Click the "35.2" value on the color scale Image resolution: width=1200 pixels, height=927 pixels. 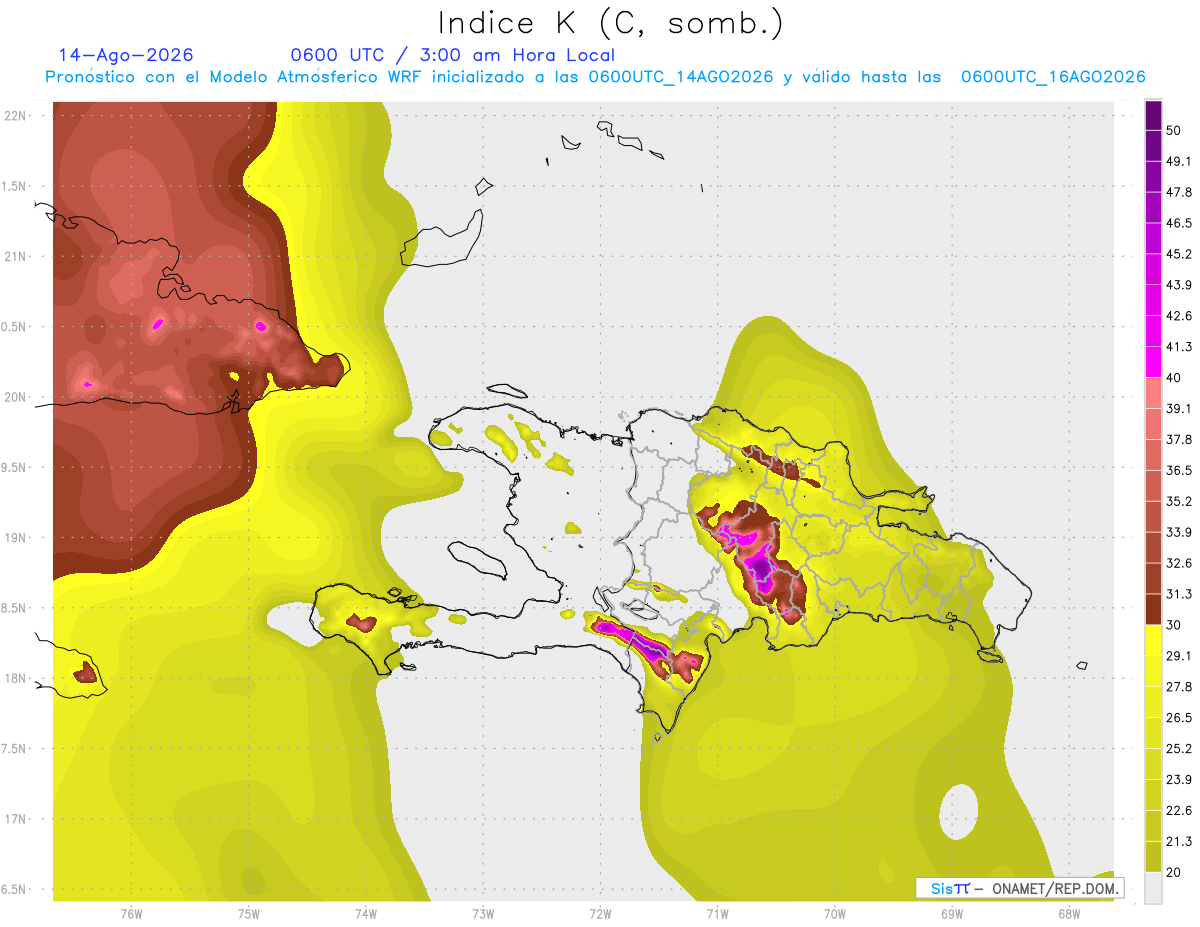click(1179, 501)
